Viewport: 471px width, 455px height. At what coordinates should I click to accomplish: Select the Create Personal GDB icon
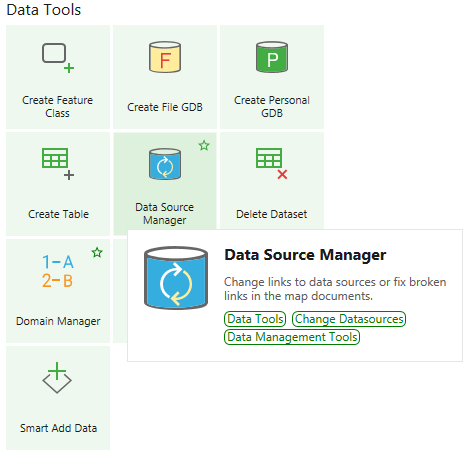click(272, 57)
